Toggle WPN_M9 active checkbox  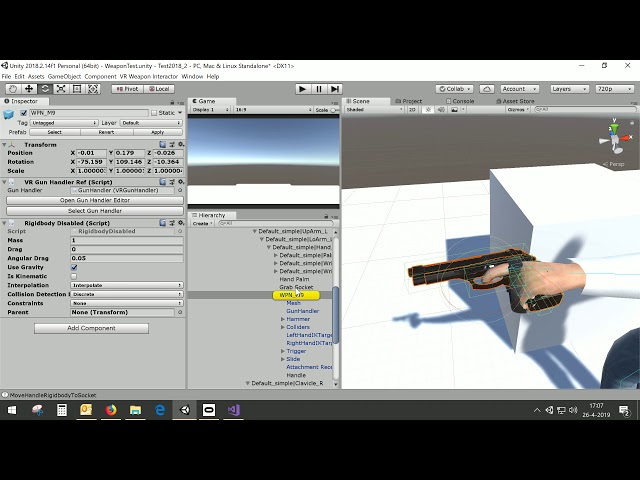pos(24,113)
